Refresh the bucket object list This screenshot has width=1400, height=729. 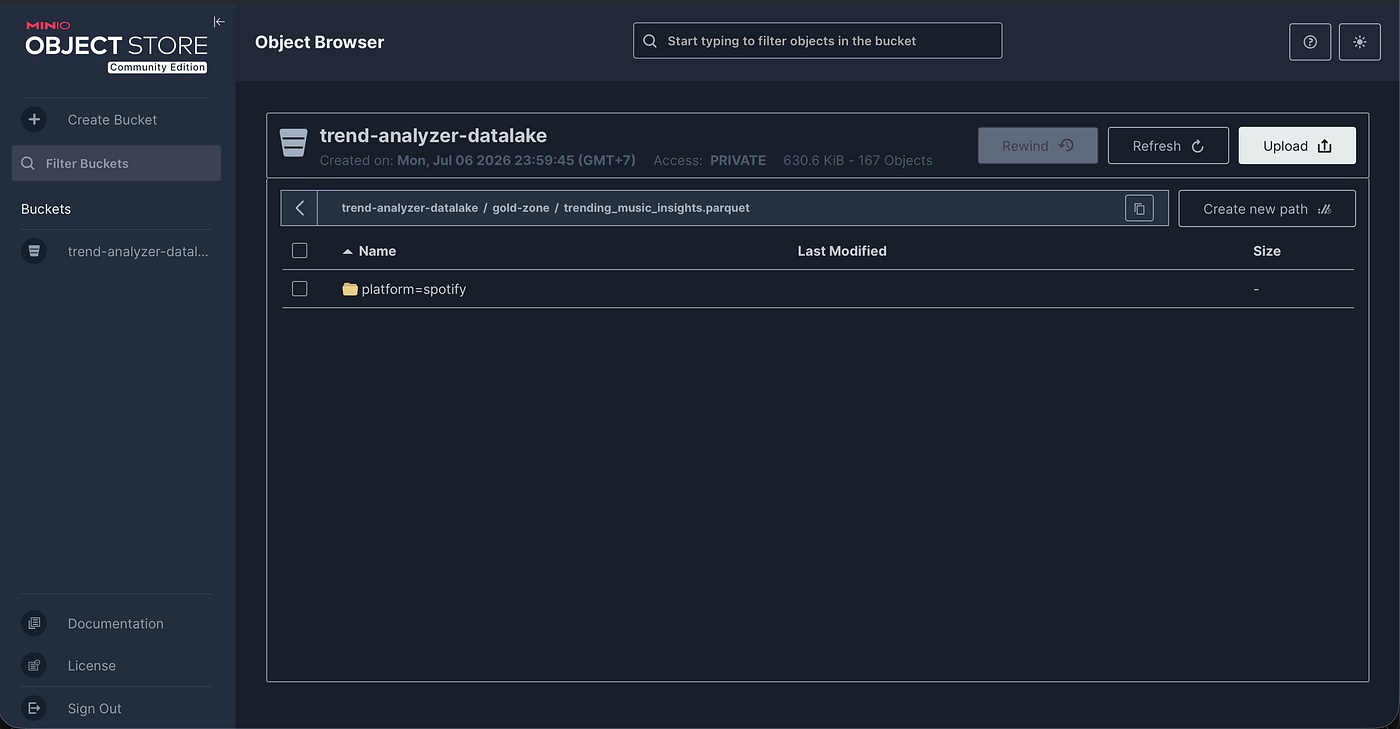click(1168, 145)
